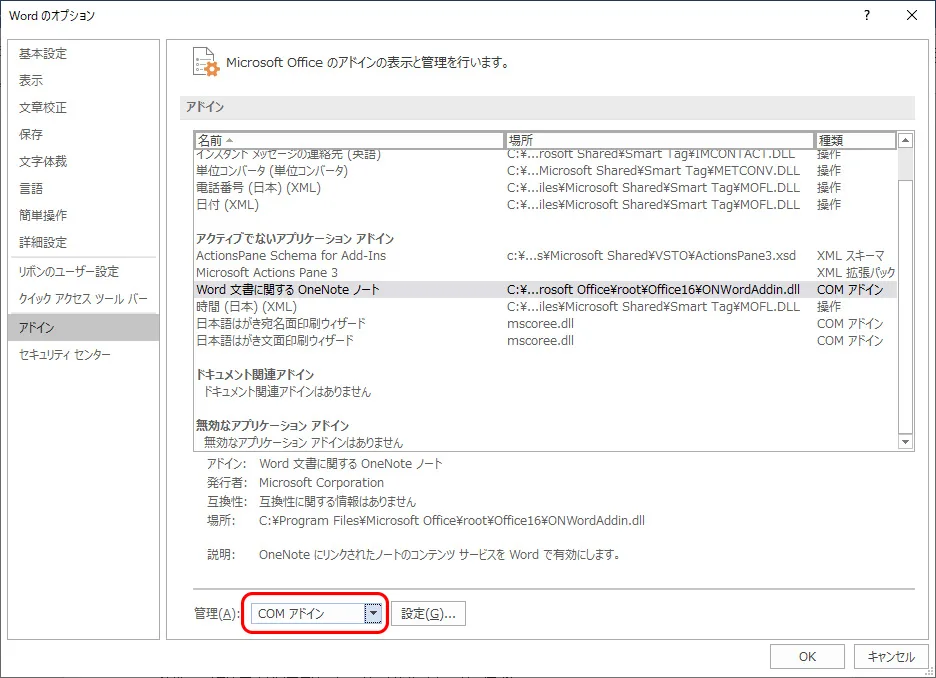This screenshot has height=678, width=936.
Task: Open the 詳細設定 category
Action: tap(43, 243)
